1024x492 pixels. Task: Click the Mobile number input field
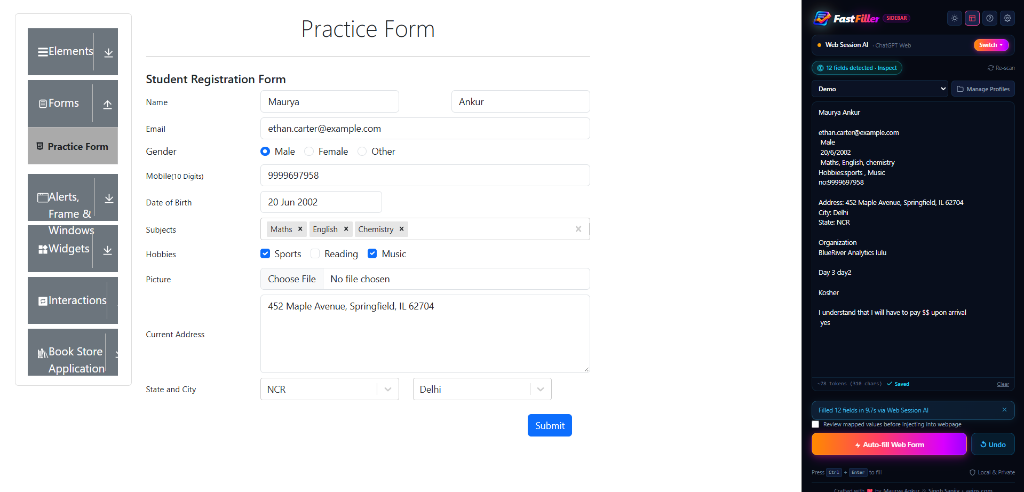(x=424, y=176)
